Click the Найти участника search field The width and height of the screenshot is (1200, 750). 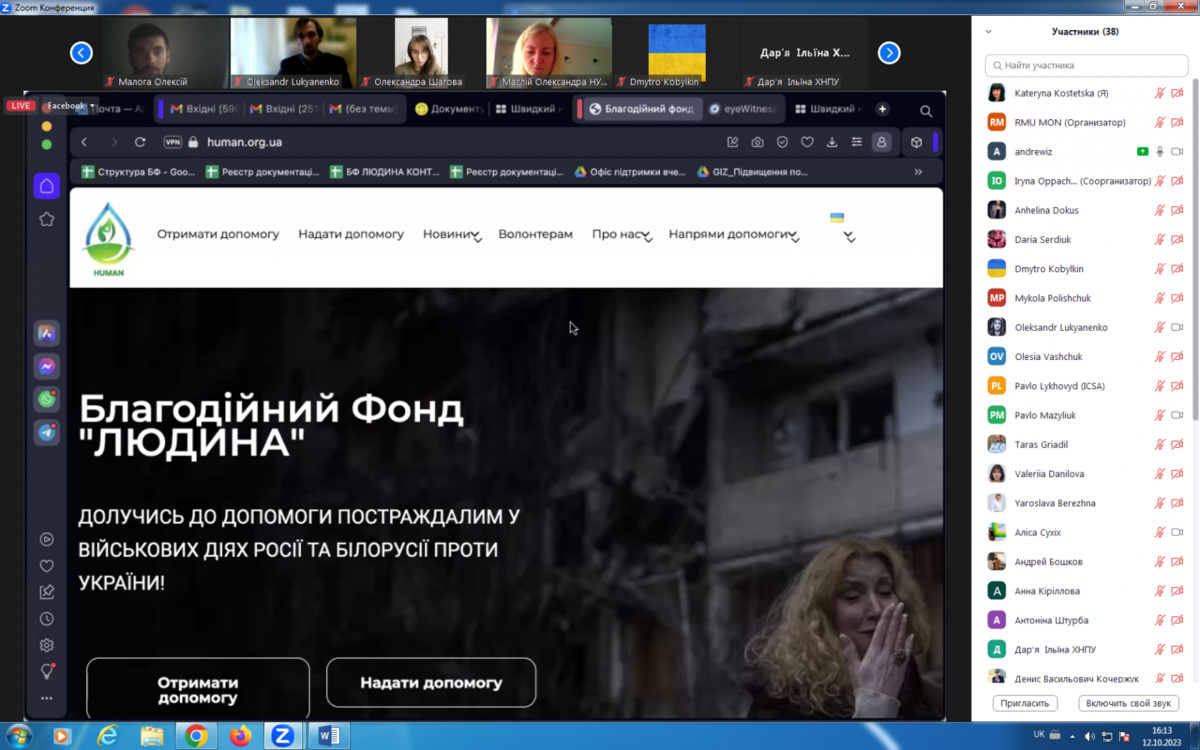point(1086,65)
